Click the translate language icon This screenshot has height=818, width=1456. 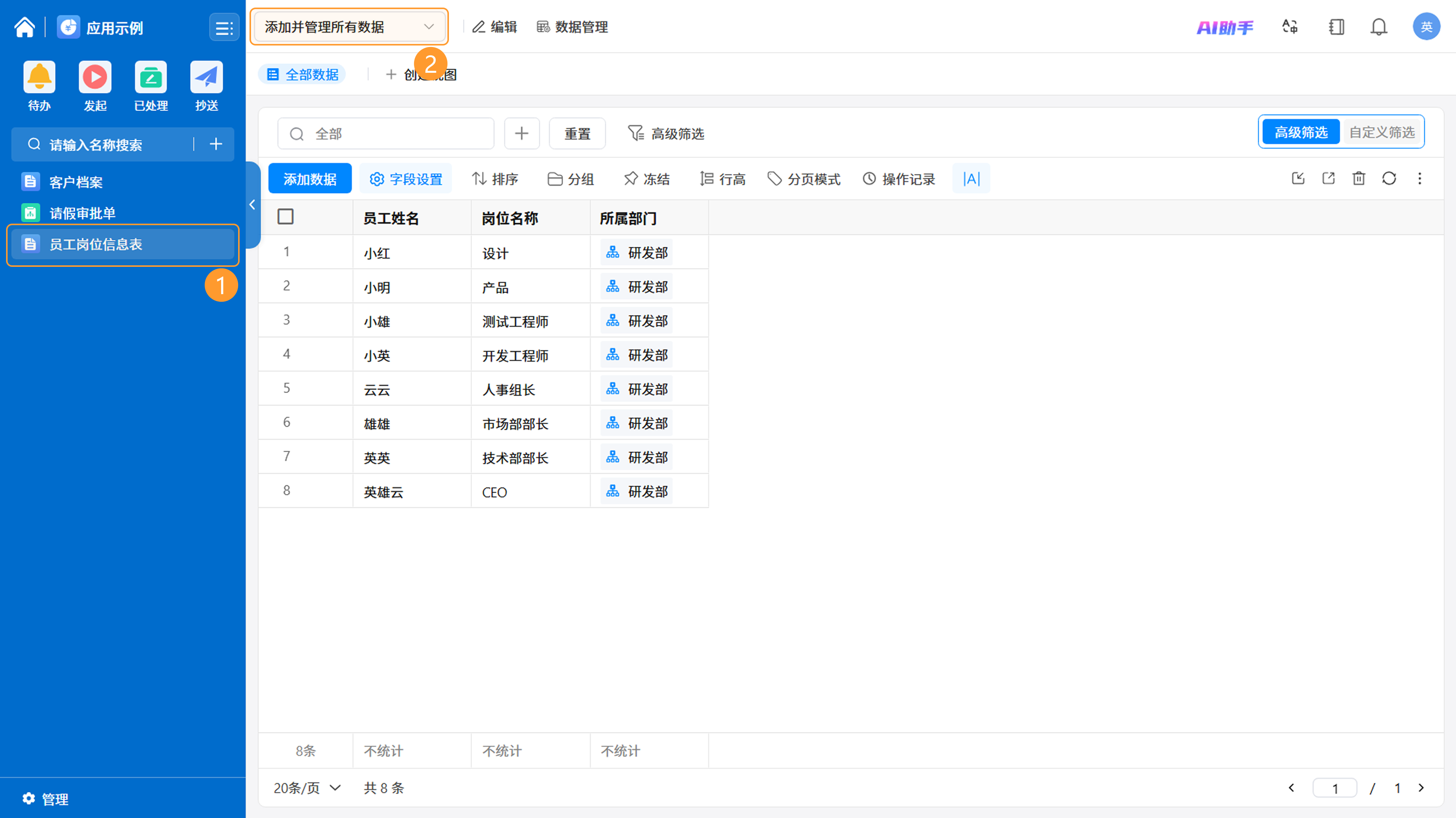(1289, 27)
